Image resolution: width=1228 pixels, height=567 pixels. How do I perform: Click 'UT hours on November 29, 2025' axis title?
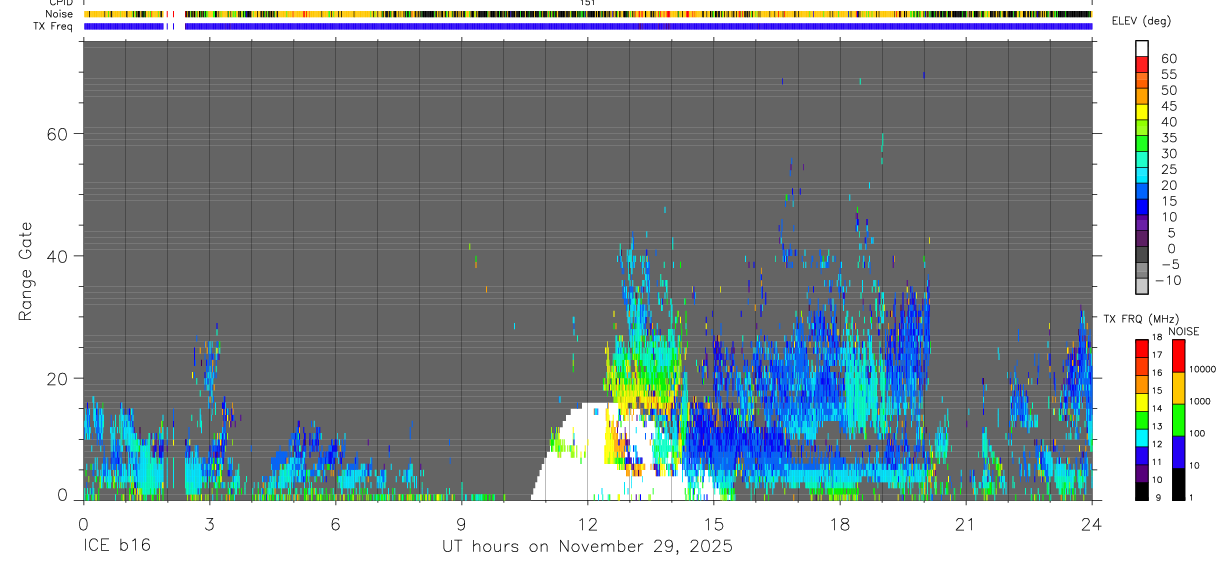pyautogui.click(x=588, y=547)
